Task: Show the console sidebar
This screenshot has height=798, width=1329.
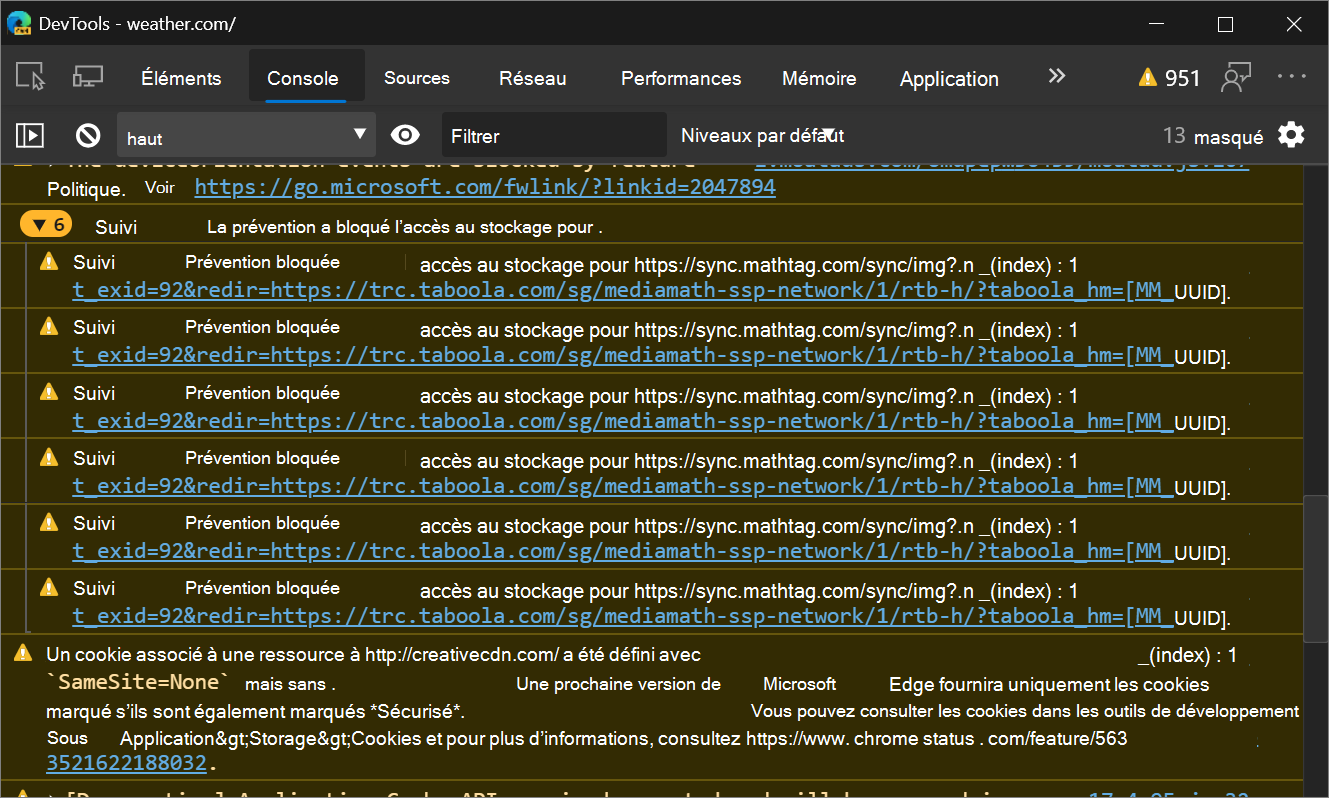Action: tap(31, 135)
